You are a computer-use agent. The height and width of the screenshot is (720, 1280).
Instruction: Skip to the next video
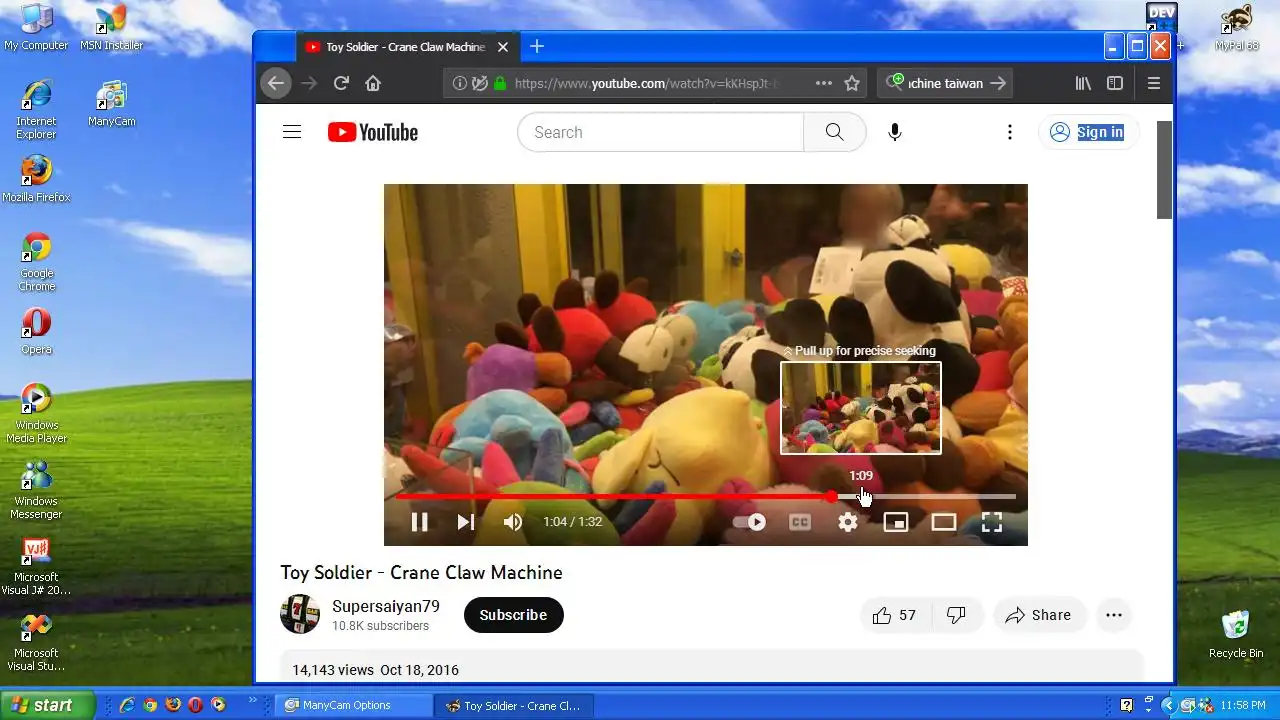(x=466, y=522)
